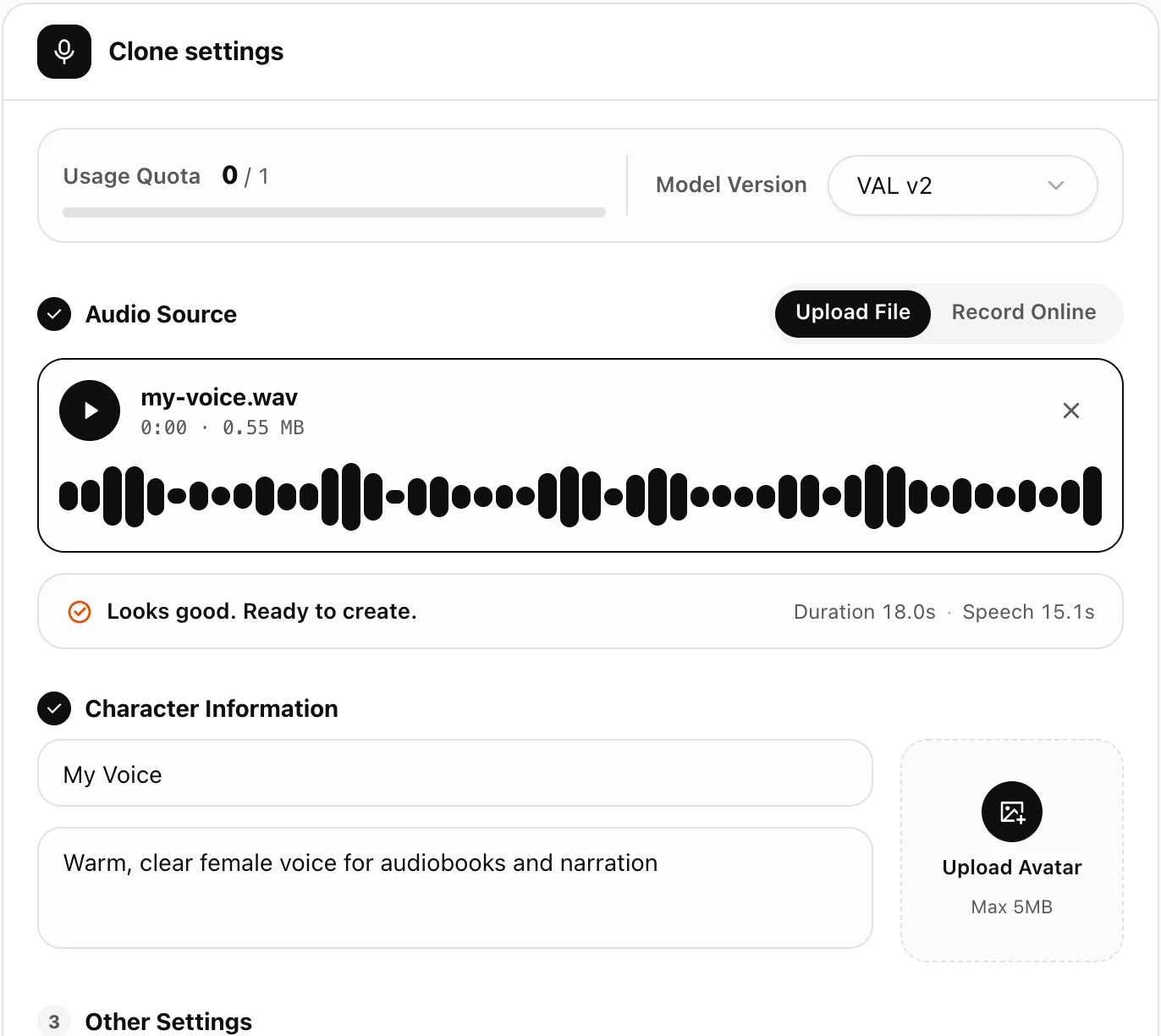1161x1036 pixels.
Task: Click the Speech 15.1s value
Action: [1029, 612]
